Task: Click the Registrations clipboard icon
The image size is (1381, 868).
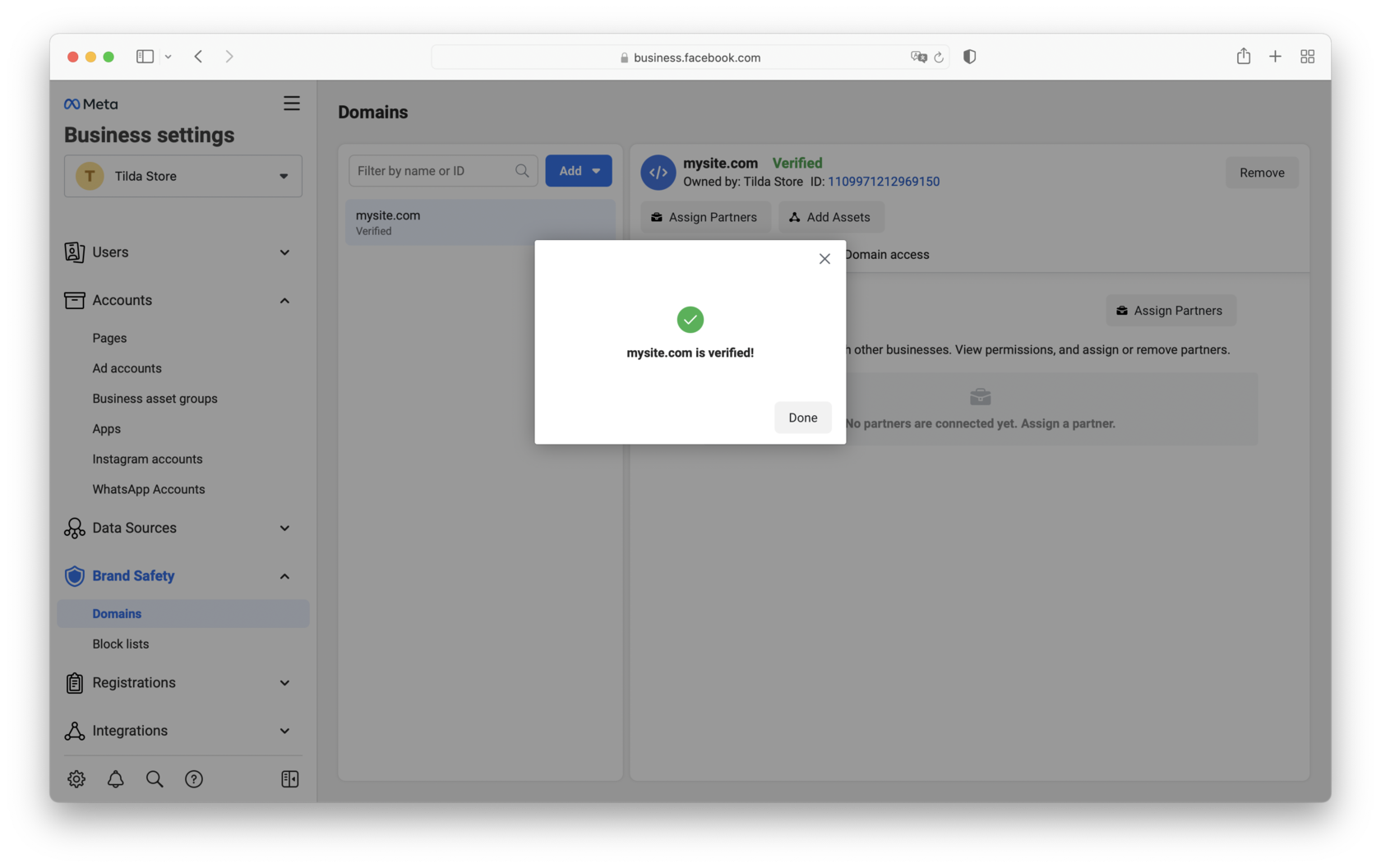Action: coord(75,683)
